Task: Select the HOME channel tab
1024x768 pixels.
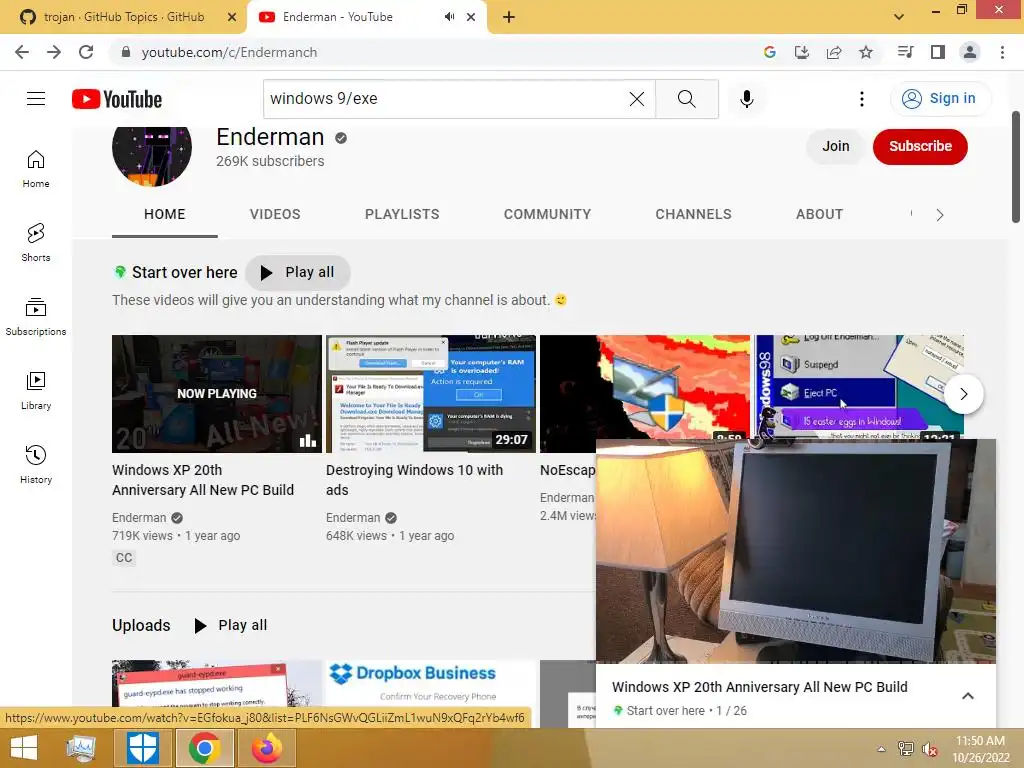Action: (165, 214)
